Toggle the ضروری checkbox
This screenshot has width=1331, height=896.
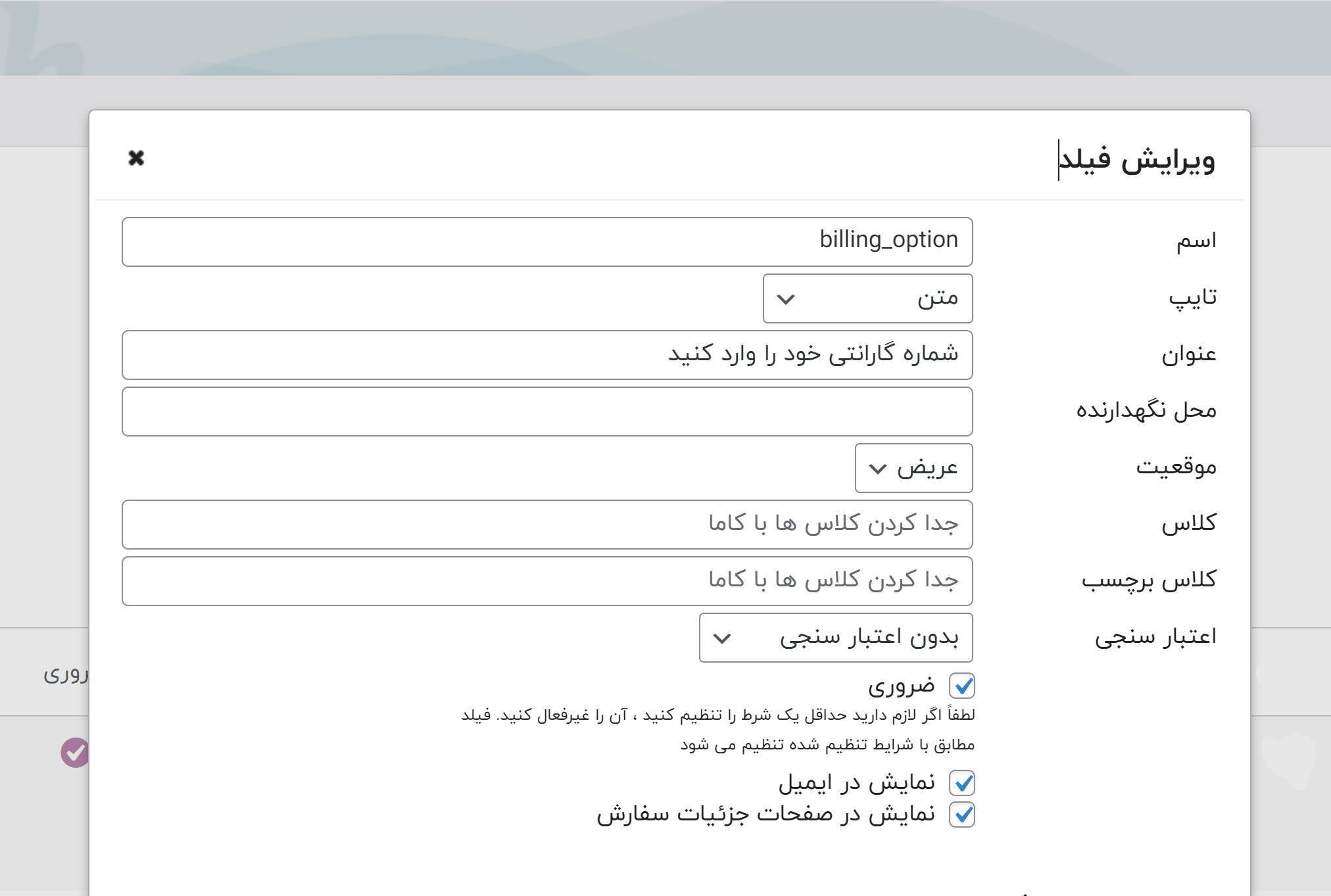(962, 686)
